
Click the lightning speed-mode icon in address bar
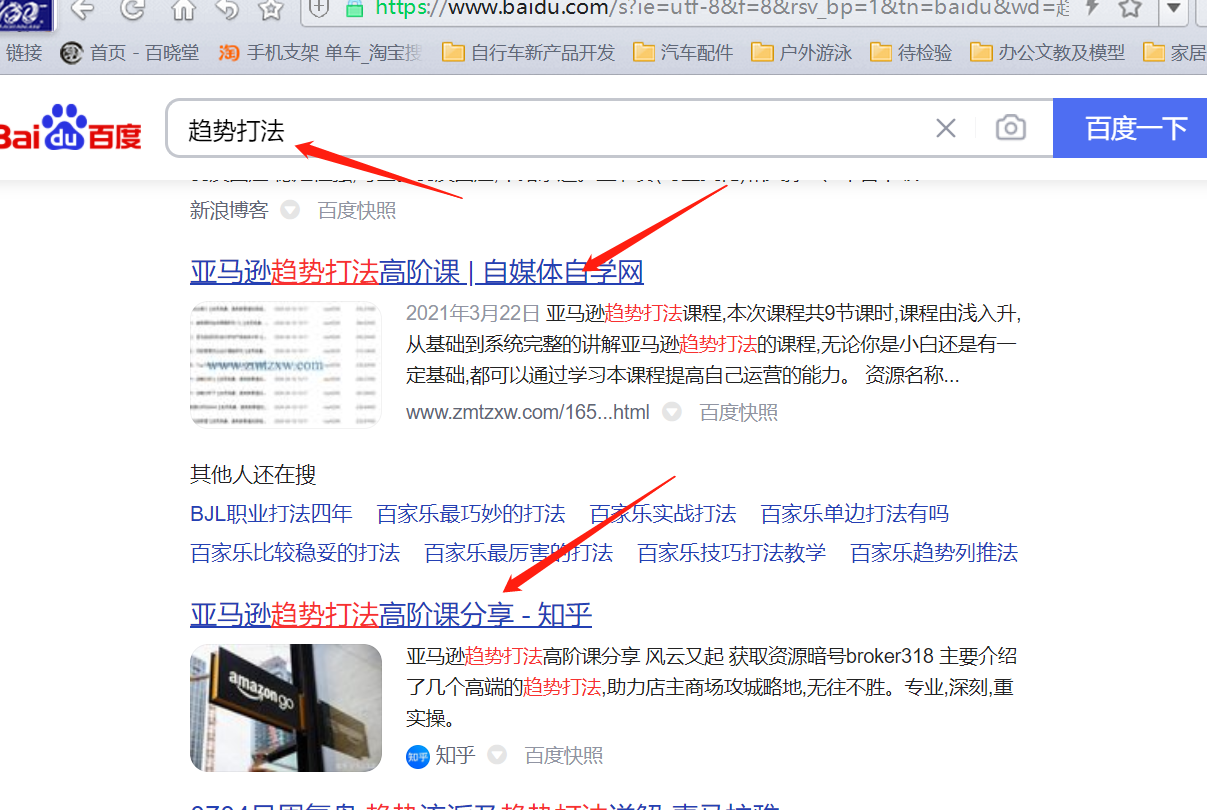click(1092, 8)
